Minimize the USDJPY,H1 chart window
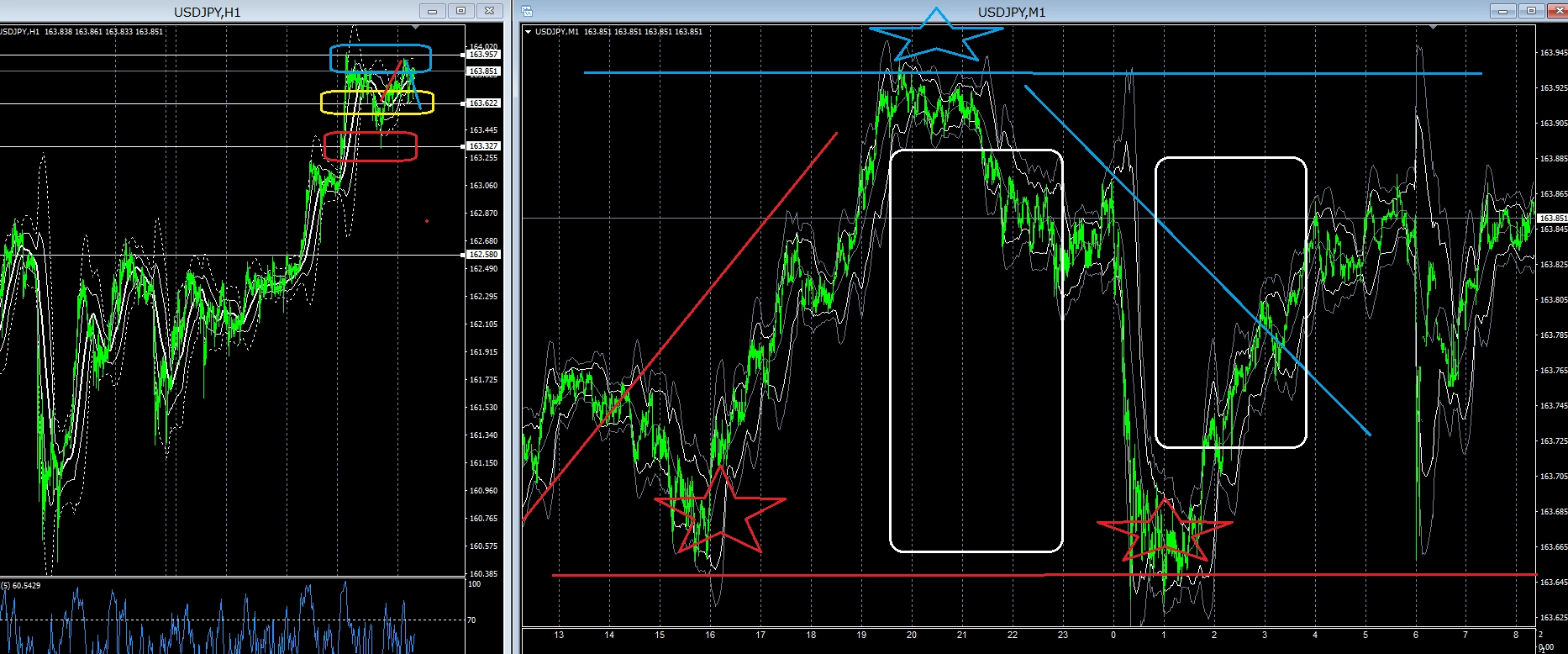Image resolution: width=1568 pixels, height=654 pixels. (x=432, y=11)
